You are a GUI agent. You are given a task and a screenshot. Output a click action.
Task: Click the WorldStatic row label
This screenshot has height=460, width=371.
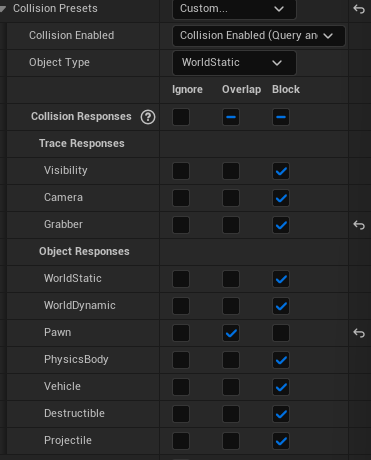(x=73, y=278)
